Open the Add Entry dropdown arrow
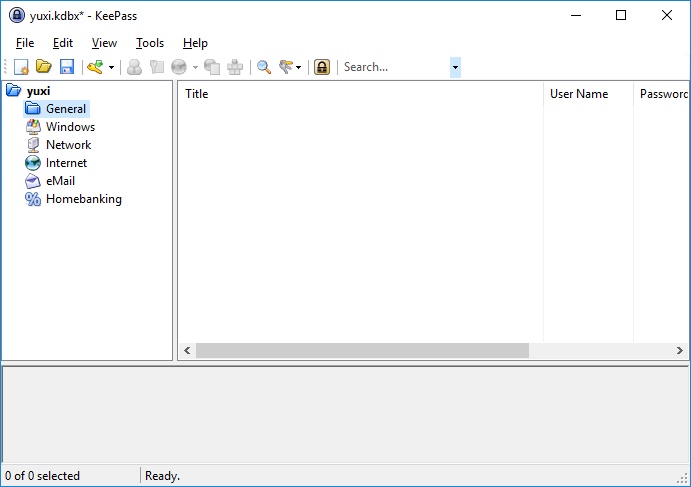 tap(111, 67)
